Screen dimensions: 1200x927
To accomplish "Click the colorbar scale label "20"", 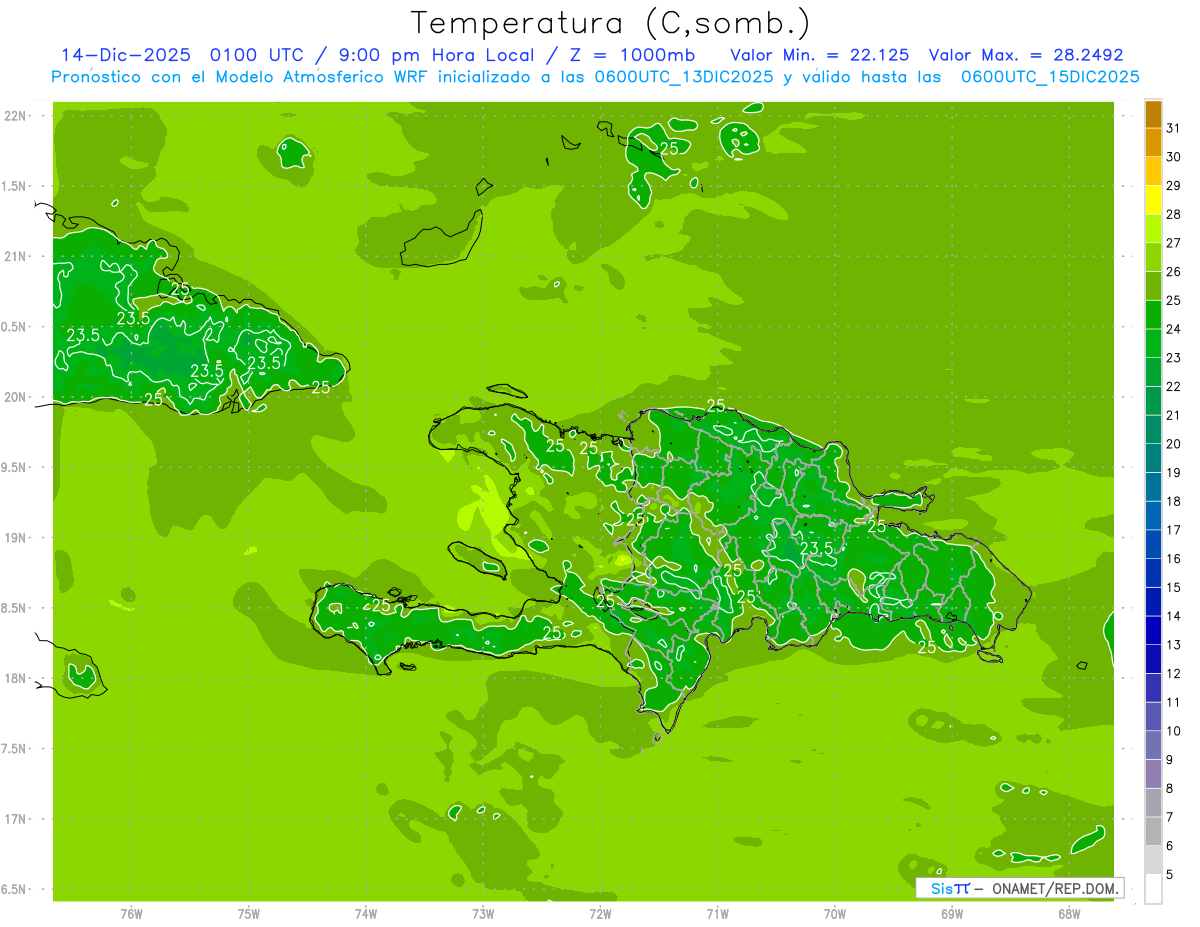I will (x=1174, y=444).
